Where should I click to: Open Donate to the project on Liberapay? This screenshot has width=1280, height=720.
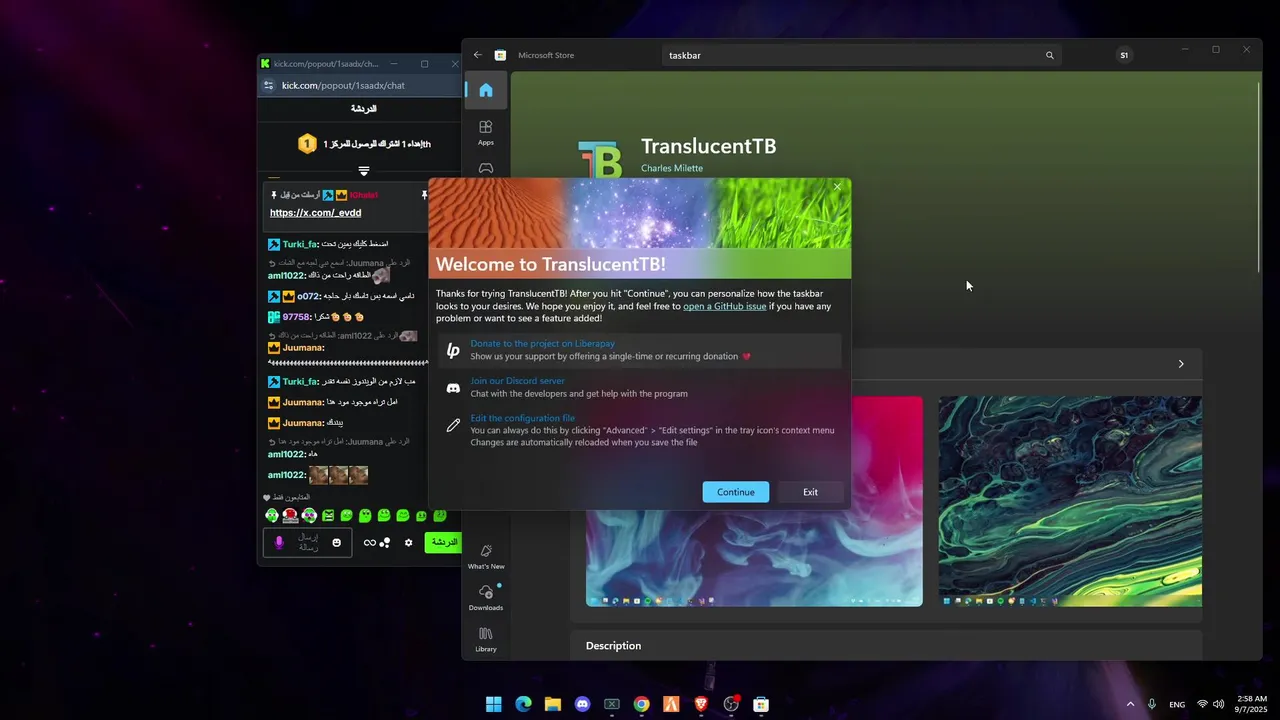(x=543, y=343)
